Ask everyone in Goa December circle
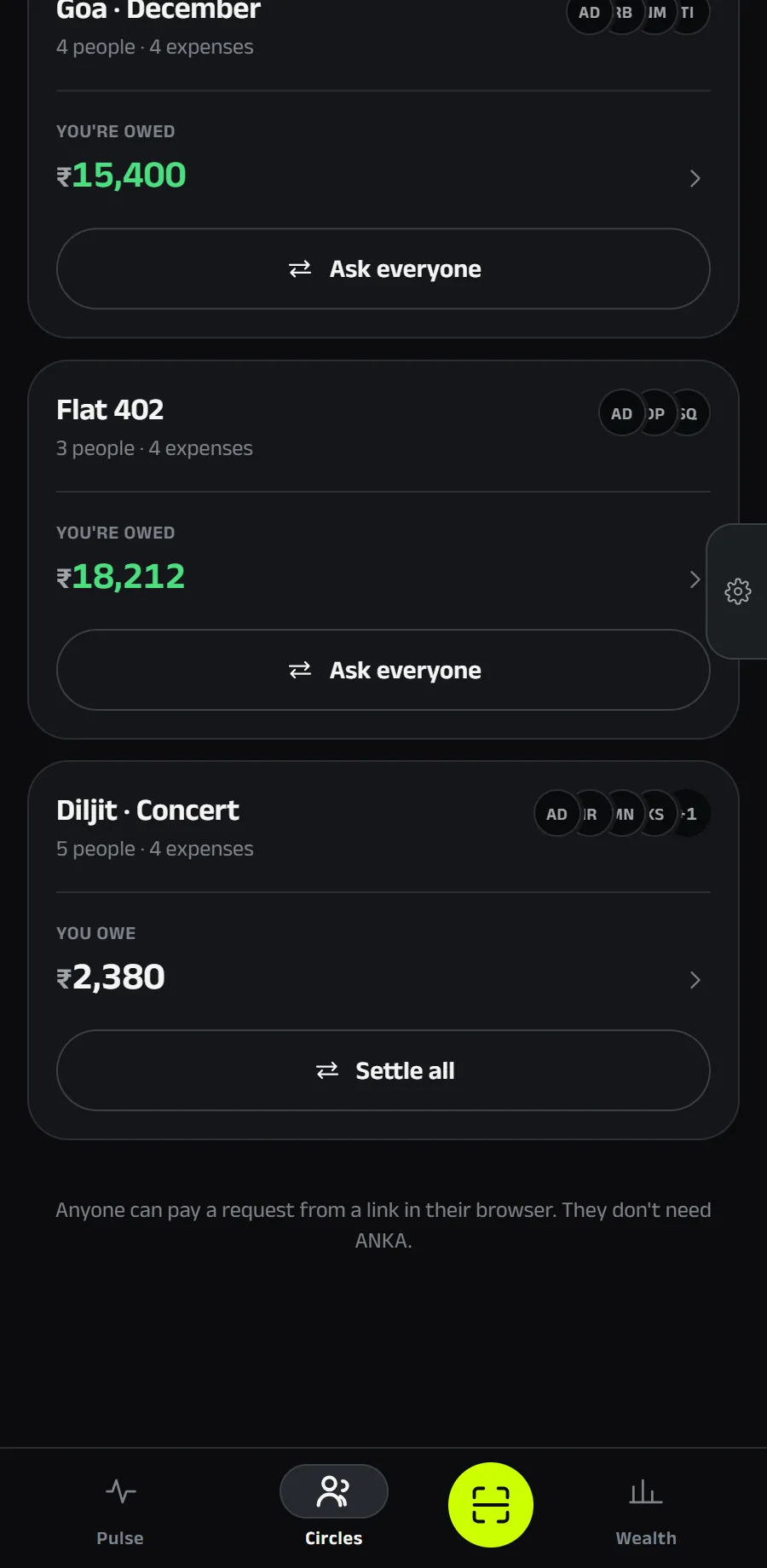Screen dimensions: 767x1568 point(383,268)
